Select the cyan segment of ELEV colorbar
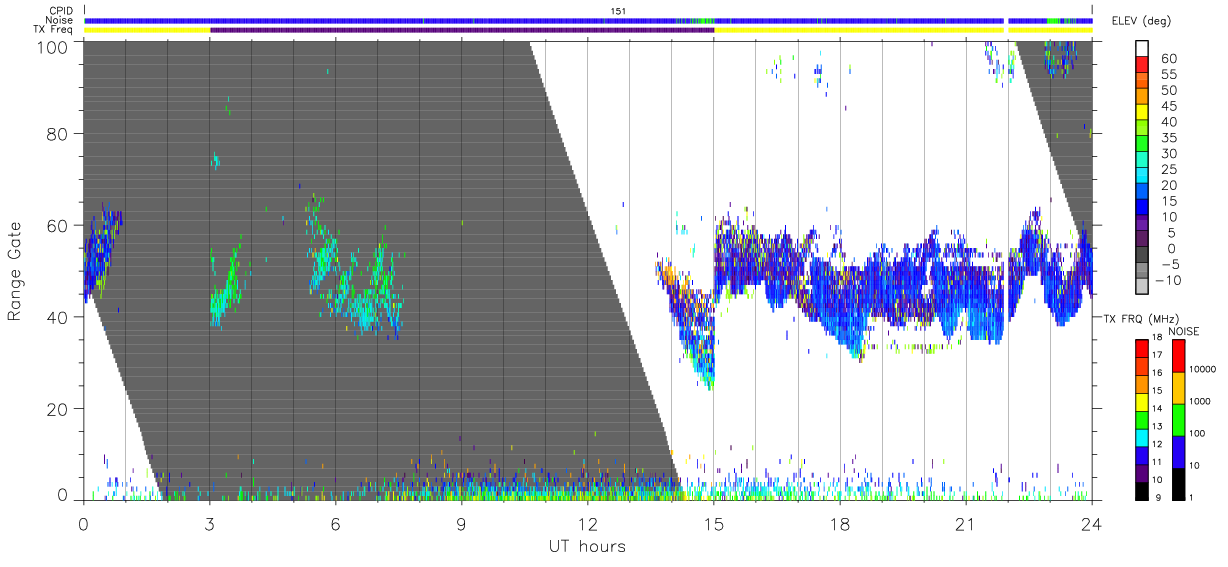The width and height of the screenshot is (1228, 567). pos(1143,176)
